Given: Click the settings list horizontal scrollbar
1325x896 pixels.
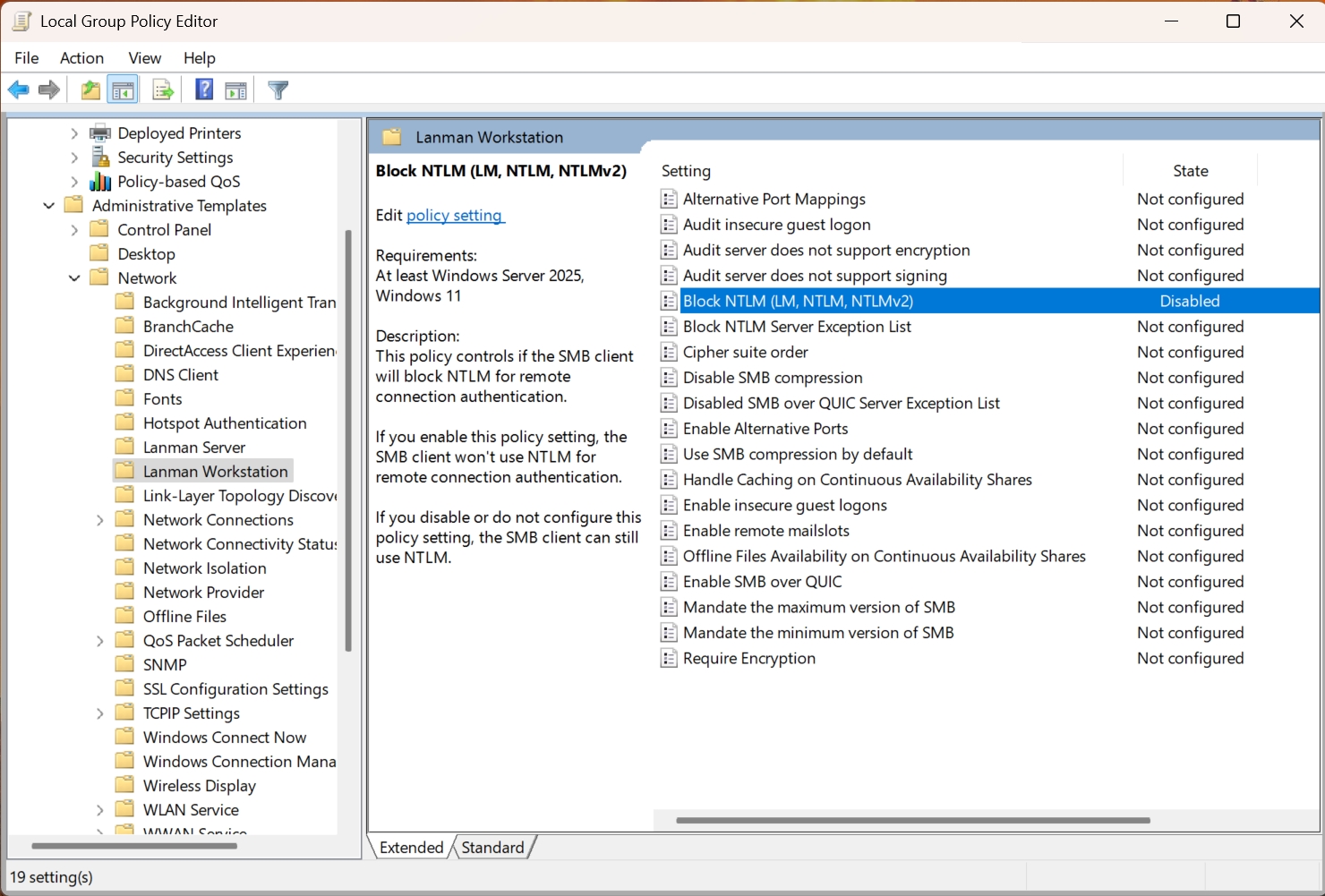Looking at the screenshot, I should click(x=911, y=820).
